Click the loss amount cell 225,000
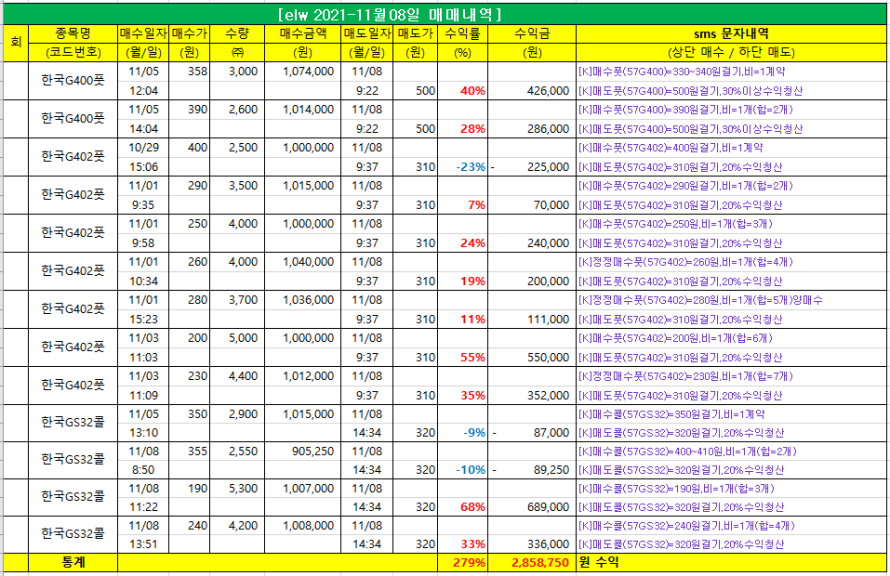Screen dimensions: 890x576 (532, 167)
